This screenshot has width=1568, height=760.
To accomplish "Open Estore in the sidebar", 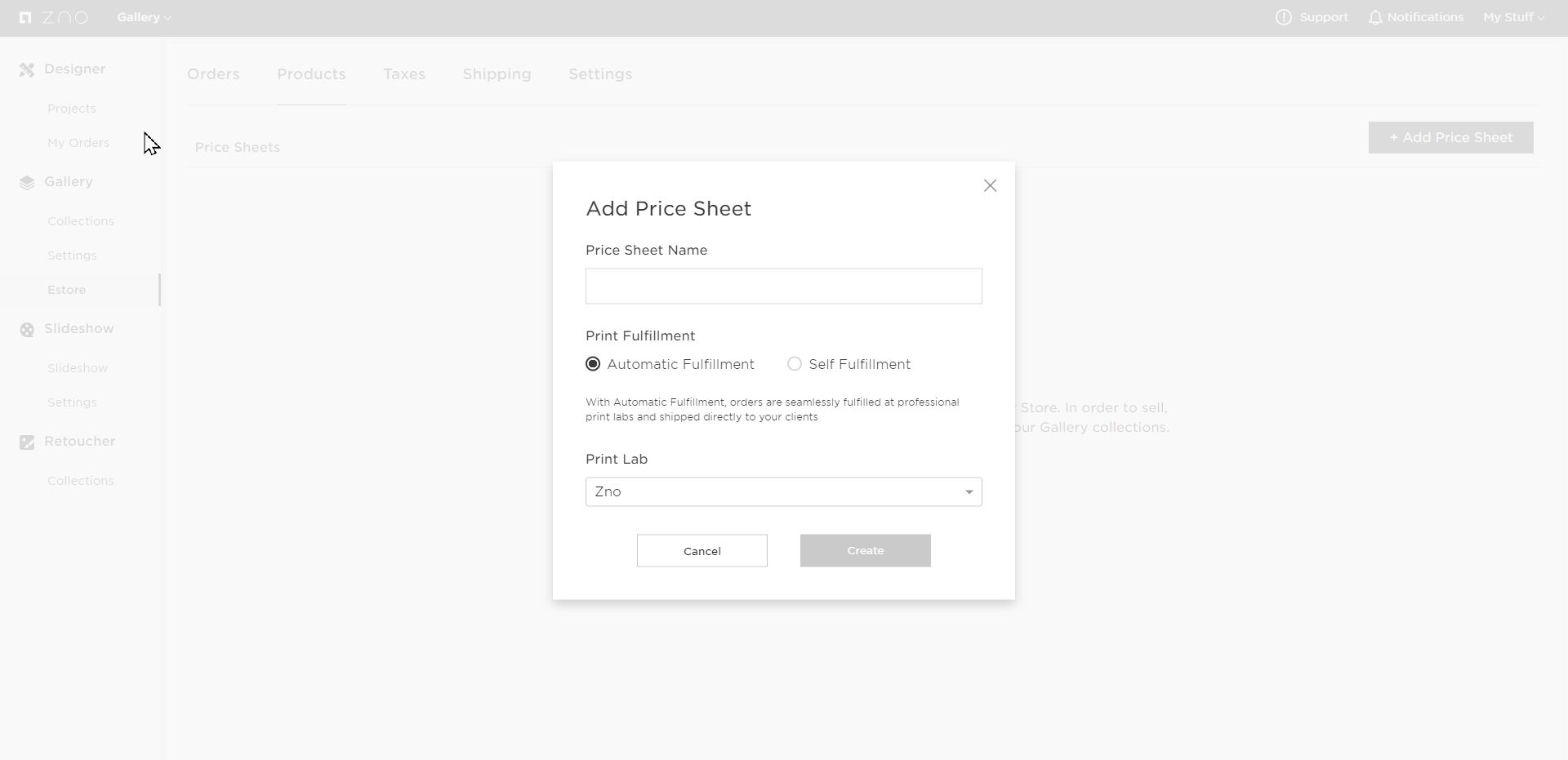I will click(67, 290).
